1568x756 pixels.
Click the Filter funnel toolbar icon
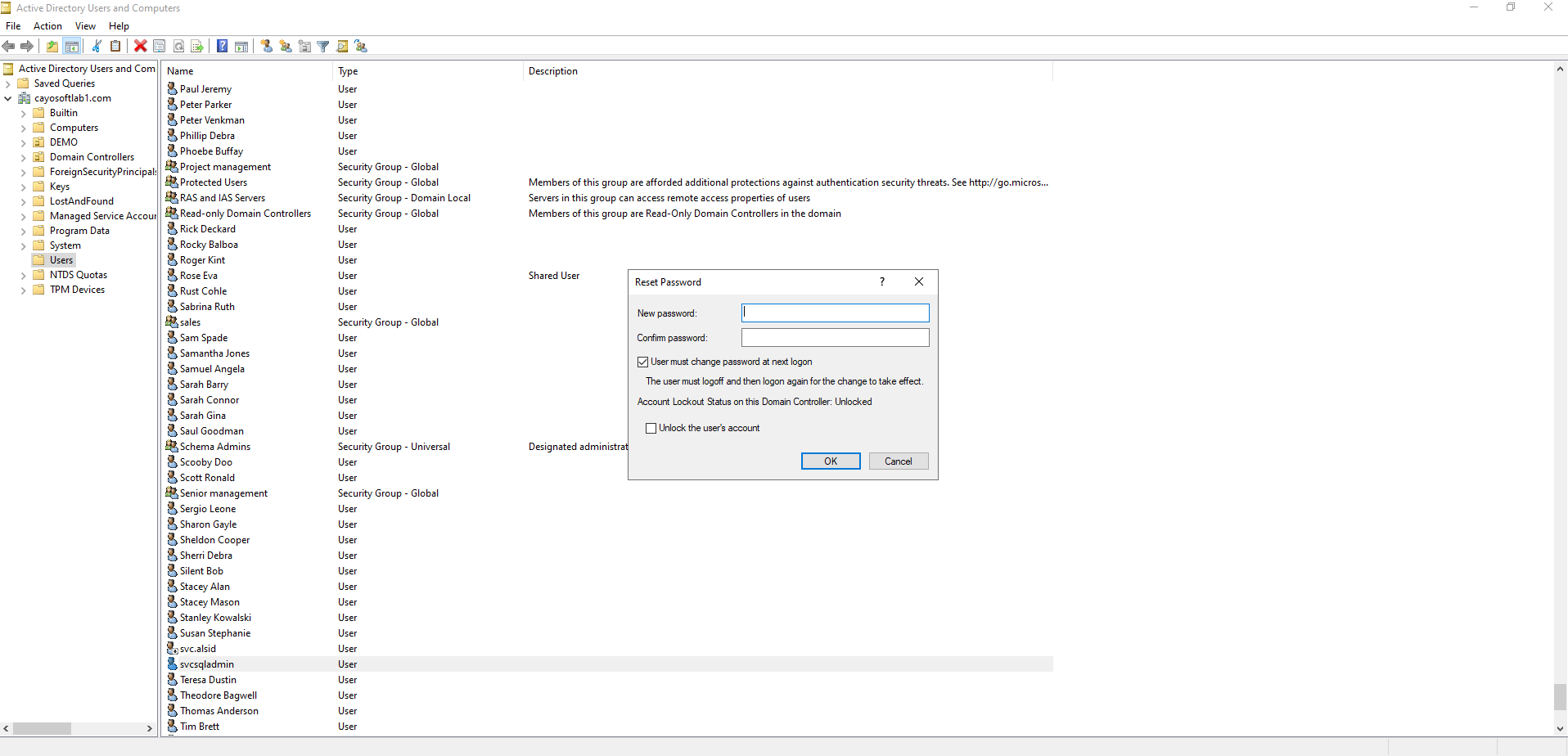tap(323, 47)
